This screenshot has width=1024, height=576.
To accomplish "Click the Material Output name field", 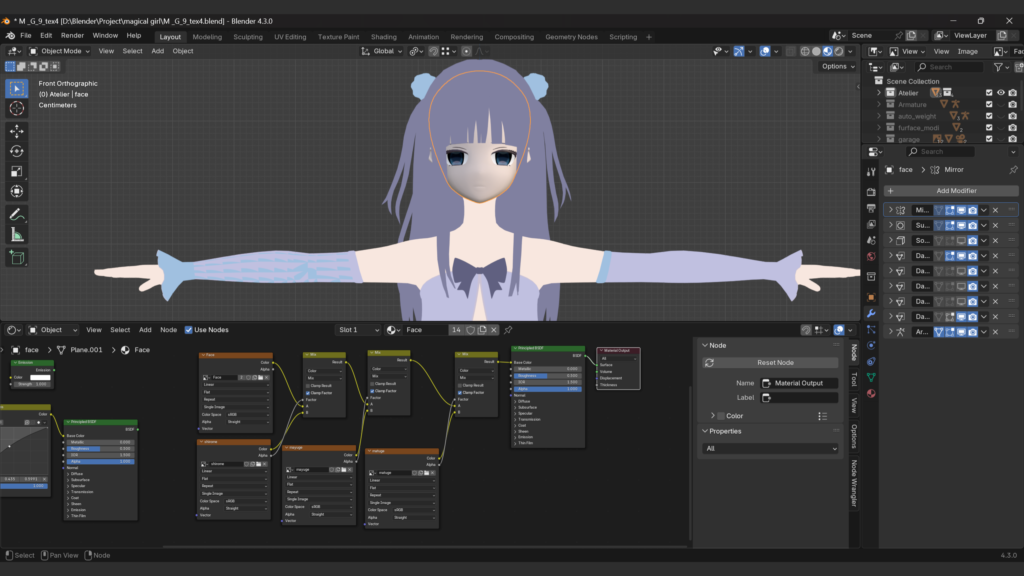I will point(799,383).
